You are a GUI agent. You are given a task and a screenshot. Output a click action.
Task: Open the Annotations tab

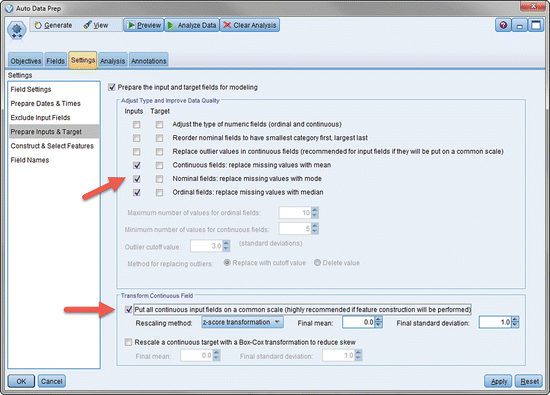point(148,61)
